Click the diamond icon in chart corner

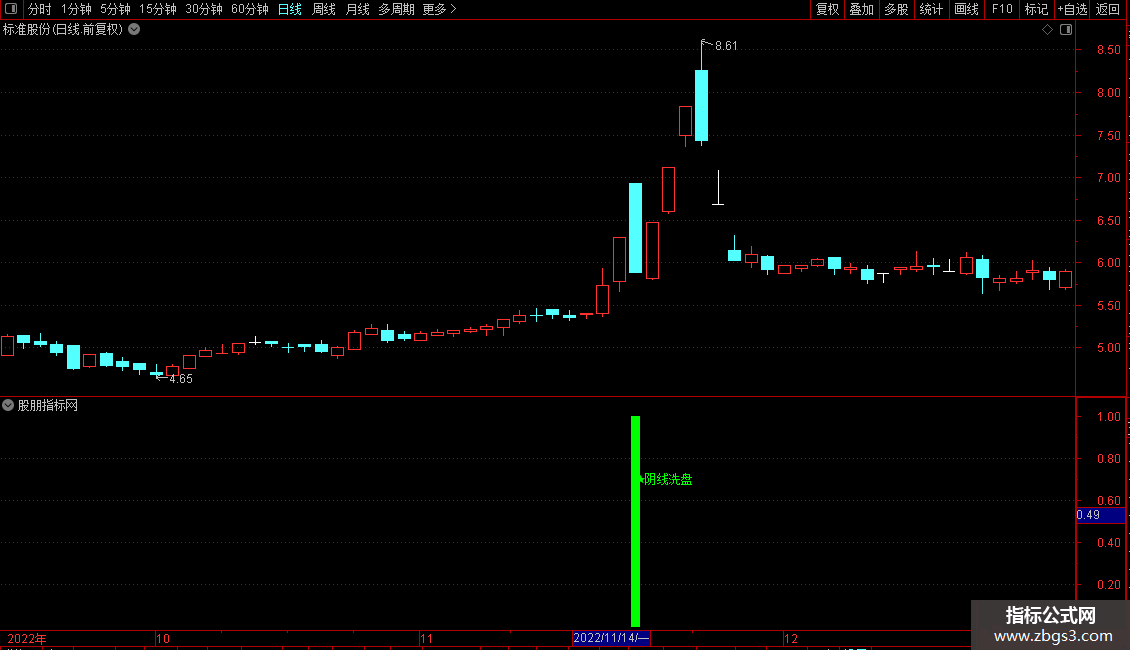click(1047, 30)
